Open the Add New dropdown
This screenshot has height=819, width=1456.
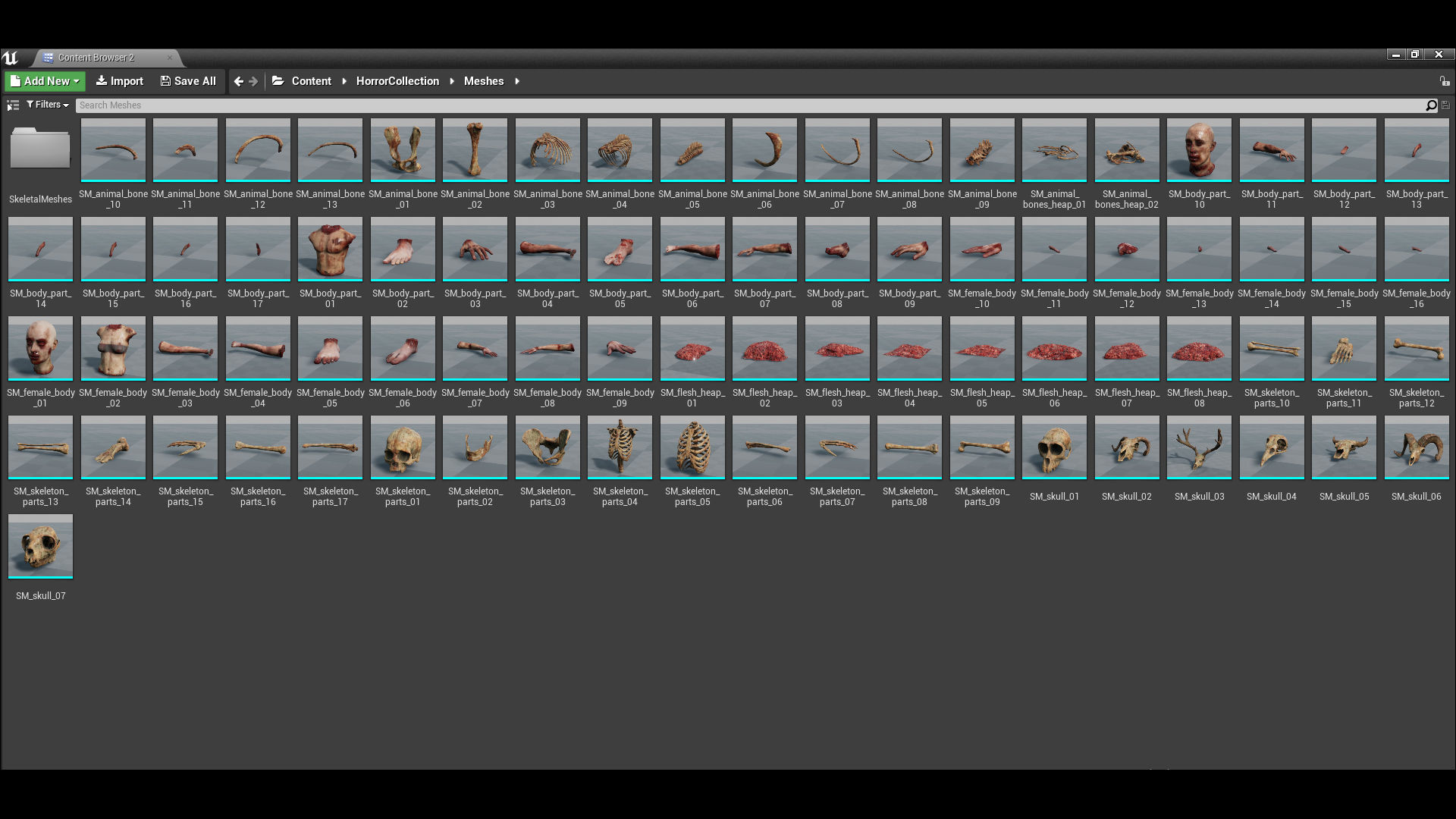tap(45, 81)
